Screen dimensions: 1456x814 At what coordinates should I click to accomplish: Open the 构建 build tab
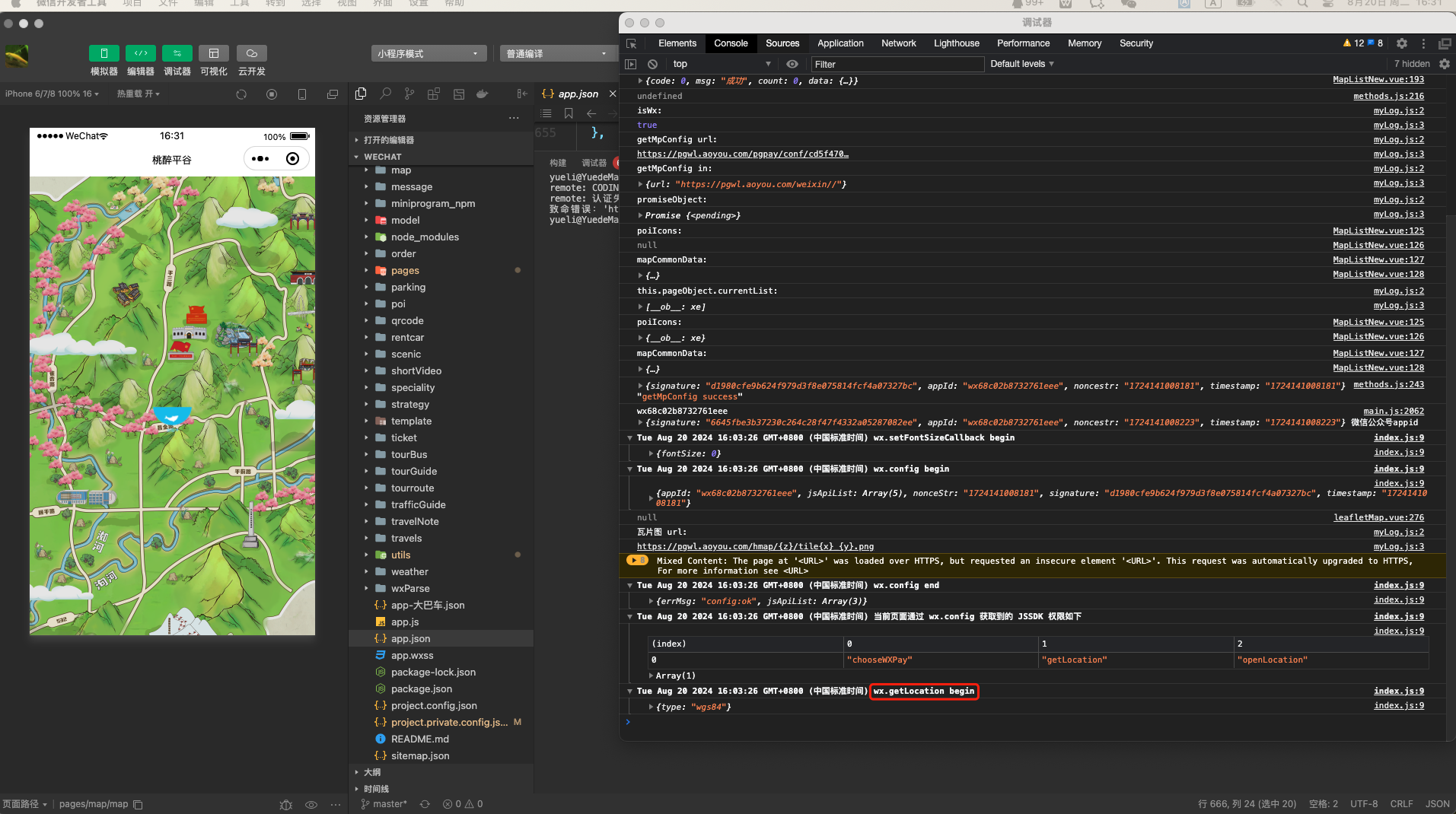(558, 163)
